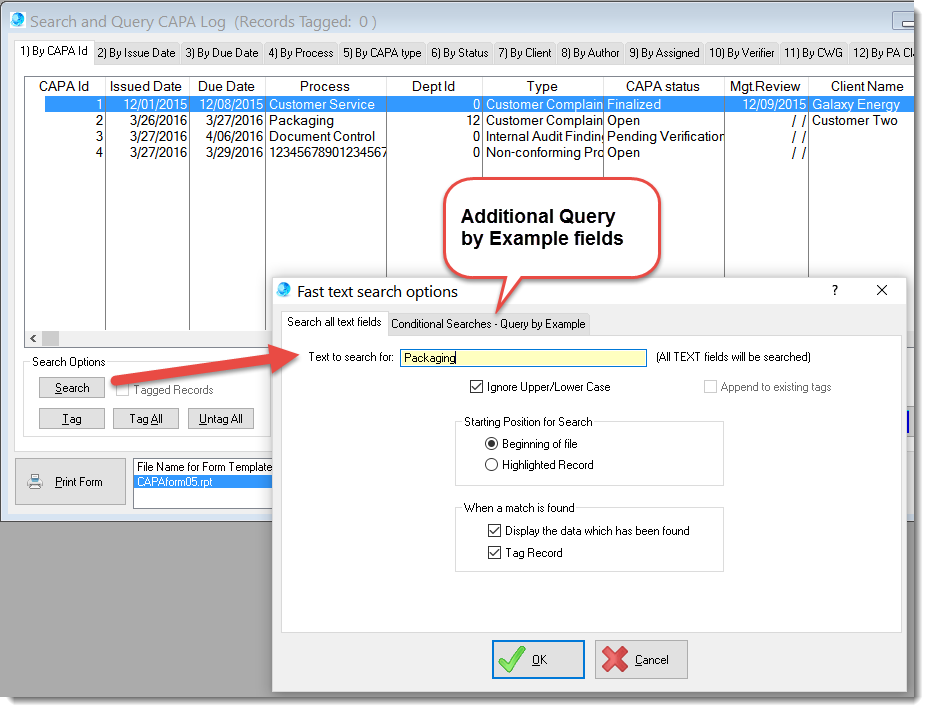Click the Tag All button
929x712 pixels.
(146, 419)
